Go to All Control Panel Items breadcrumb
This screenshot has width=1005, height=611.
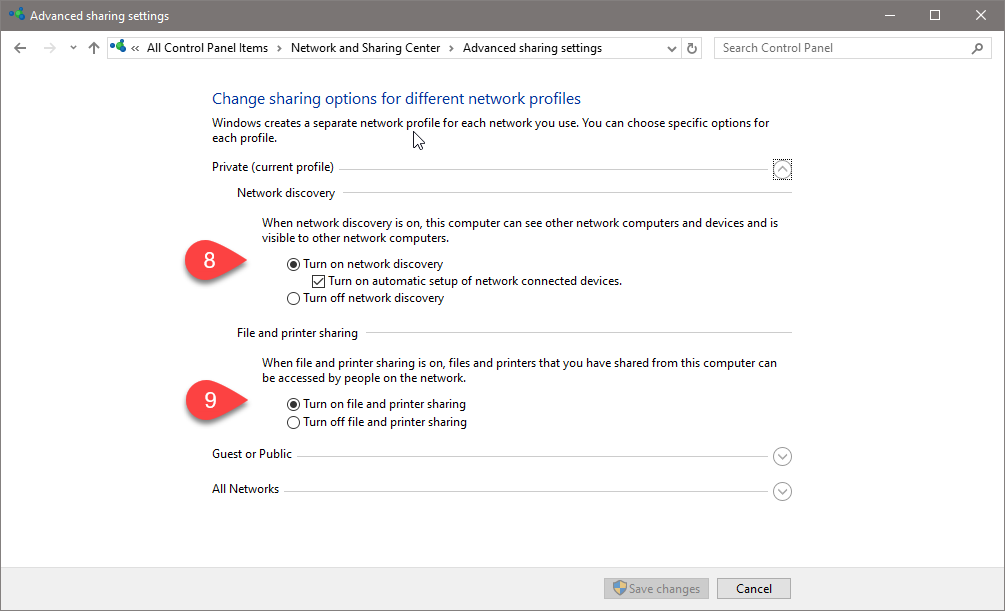pyautogui.click(x=207, y=48)
